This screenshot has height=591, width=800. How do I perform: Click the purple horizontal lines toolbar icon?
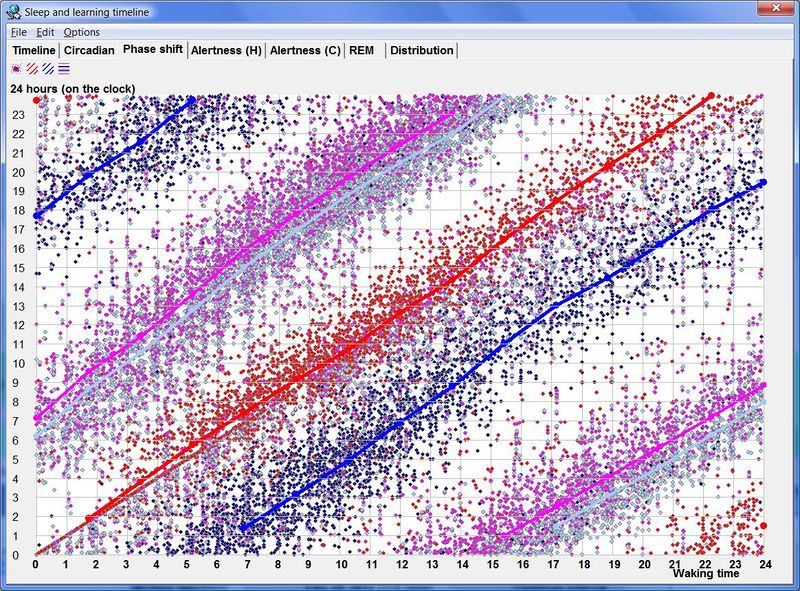[x=64, y=69]
